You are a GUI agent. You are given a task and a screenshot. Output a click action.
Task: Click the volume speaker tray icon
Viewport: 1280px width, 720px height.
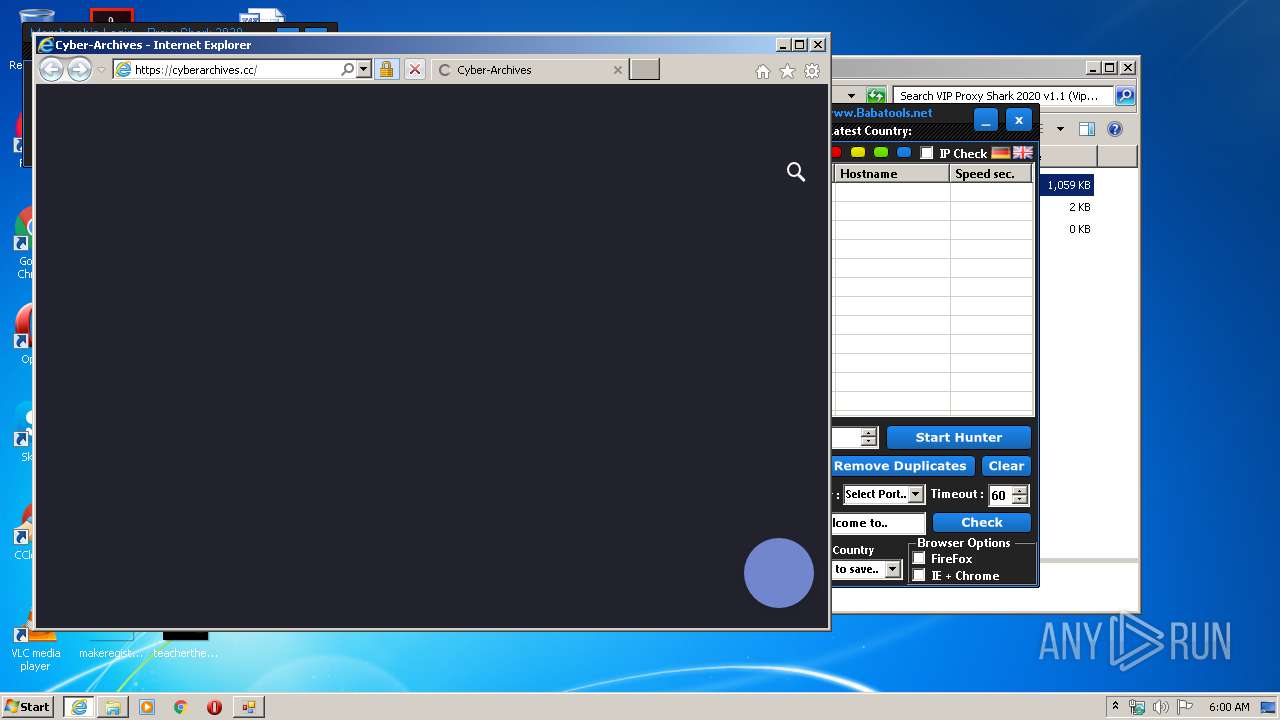point(1160,707)
